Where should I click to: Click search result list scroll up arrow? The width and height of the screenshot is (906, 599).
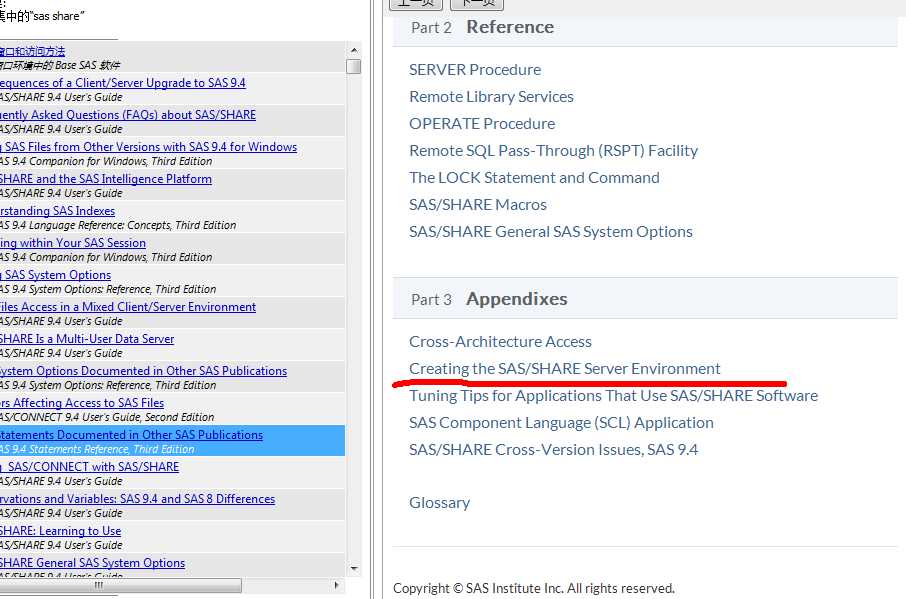(x=354, y=50)
